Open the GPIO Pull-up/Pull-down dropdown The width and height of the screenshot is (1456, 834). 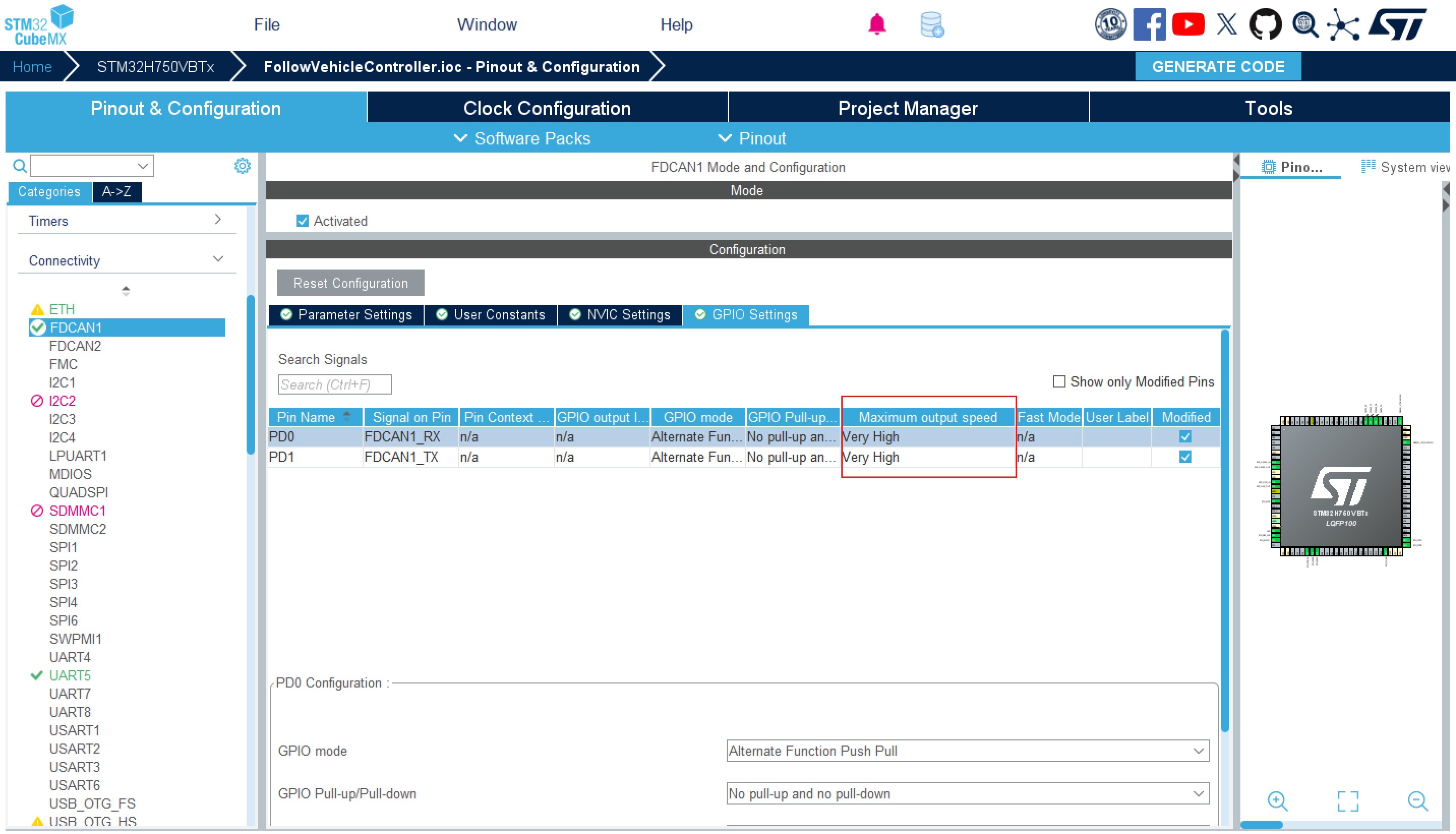pyautogui.click(x=967, y=793)
